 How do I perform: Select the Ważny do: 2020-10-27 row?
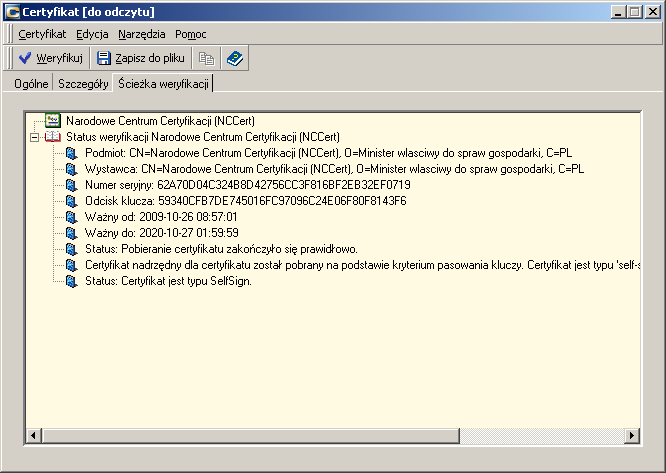pos(161,233)
